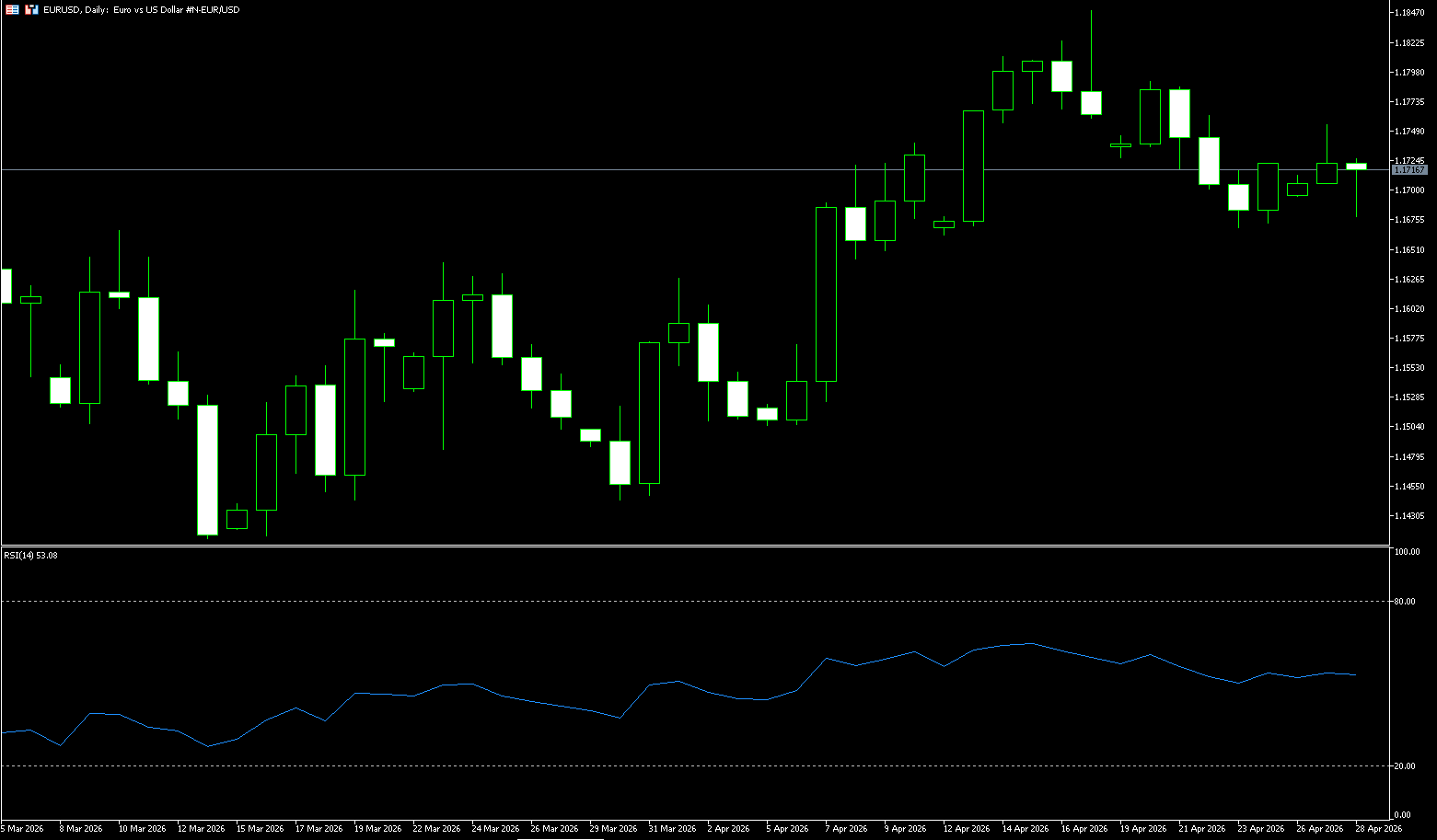Click the large white bearish candle at 12 Mar 2026
The height and width of the screenshot is (840, 1437).
pyautogui.click(x=207, y=469)
